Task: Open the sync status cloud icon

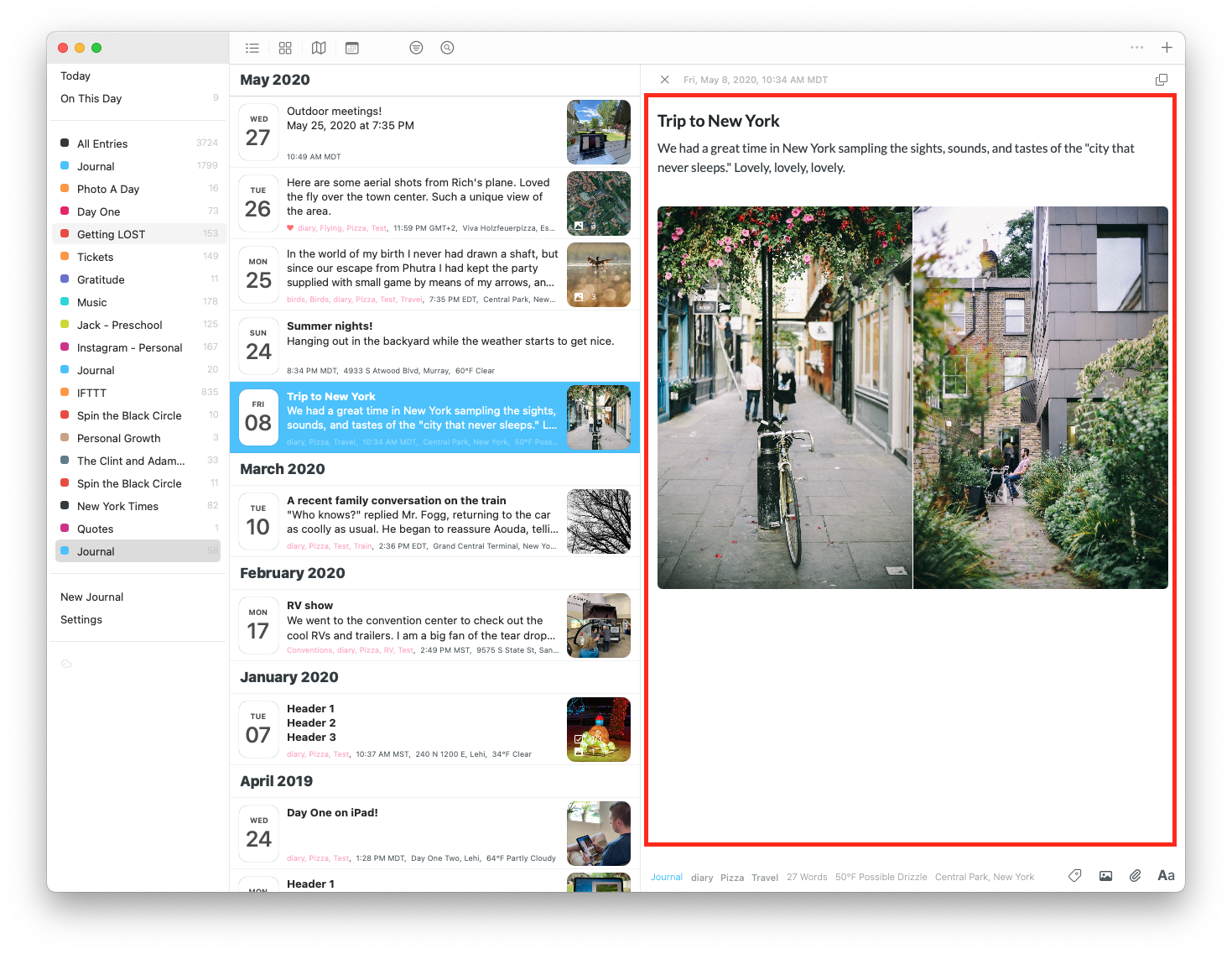Action: (x=67, y=664)
